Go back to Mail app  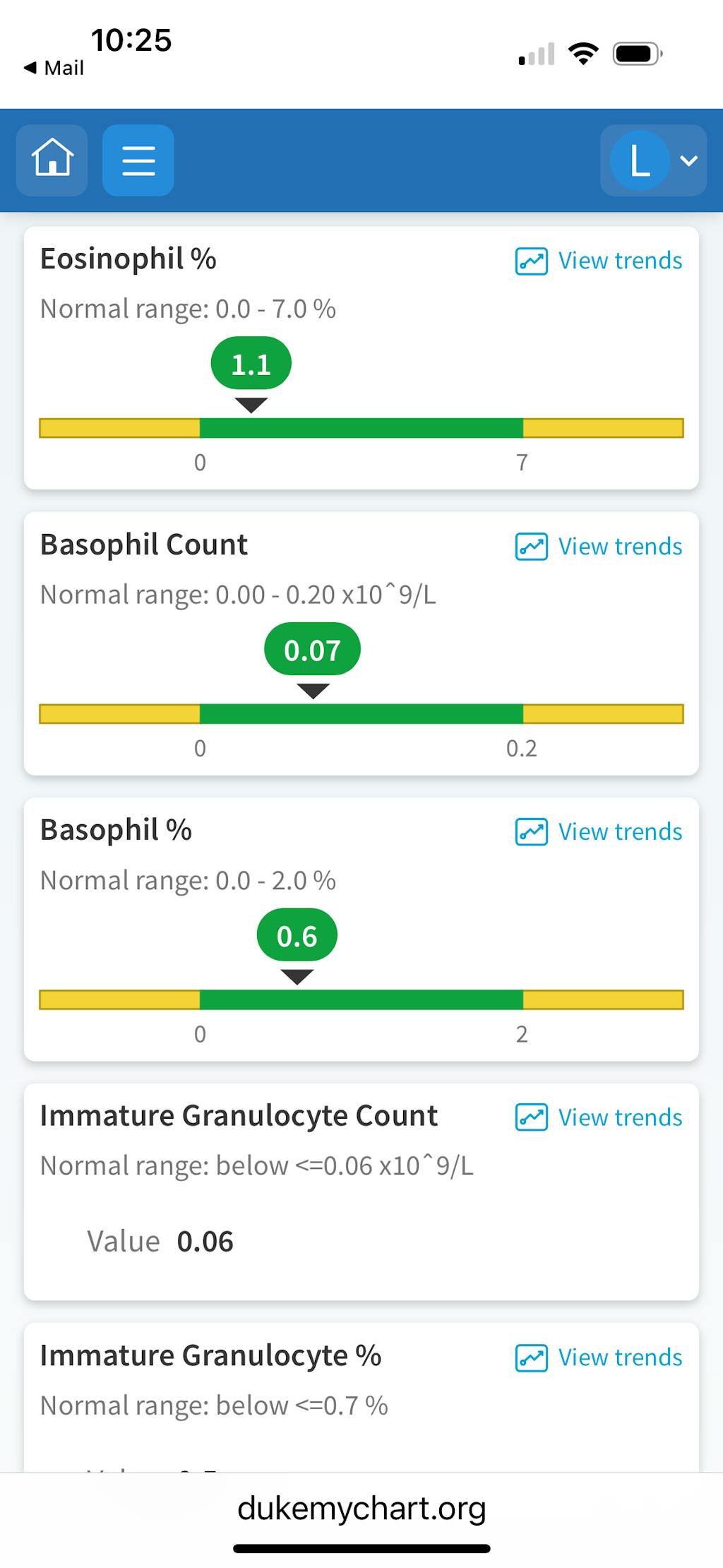click(x=54, y=68)
